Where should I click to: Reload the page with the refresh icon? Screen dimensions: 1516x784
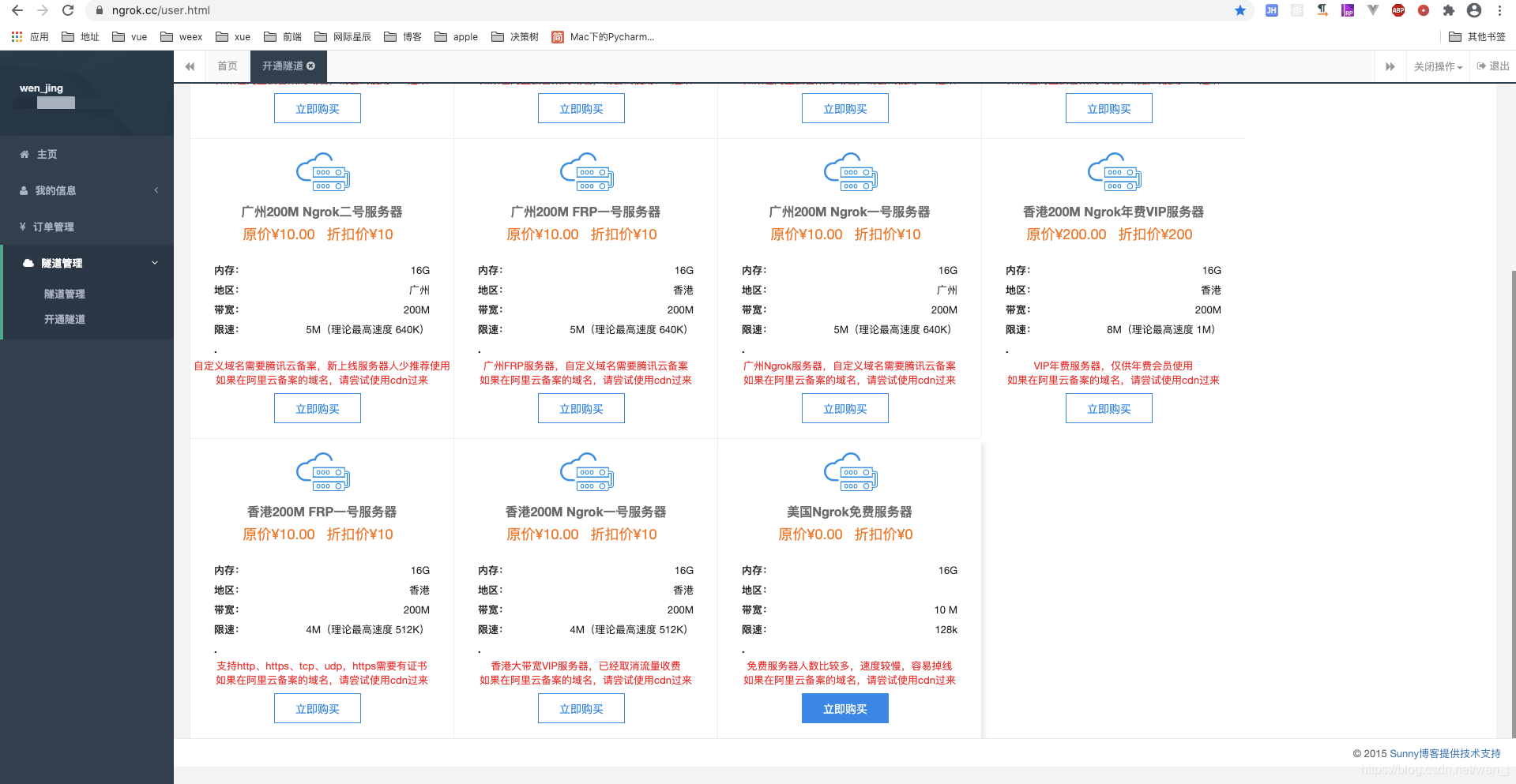click(x=68, y=10)
